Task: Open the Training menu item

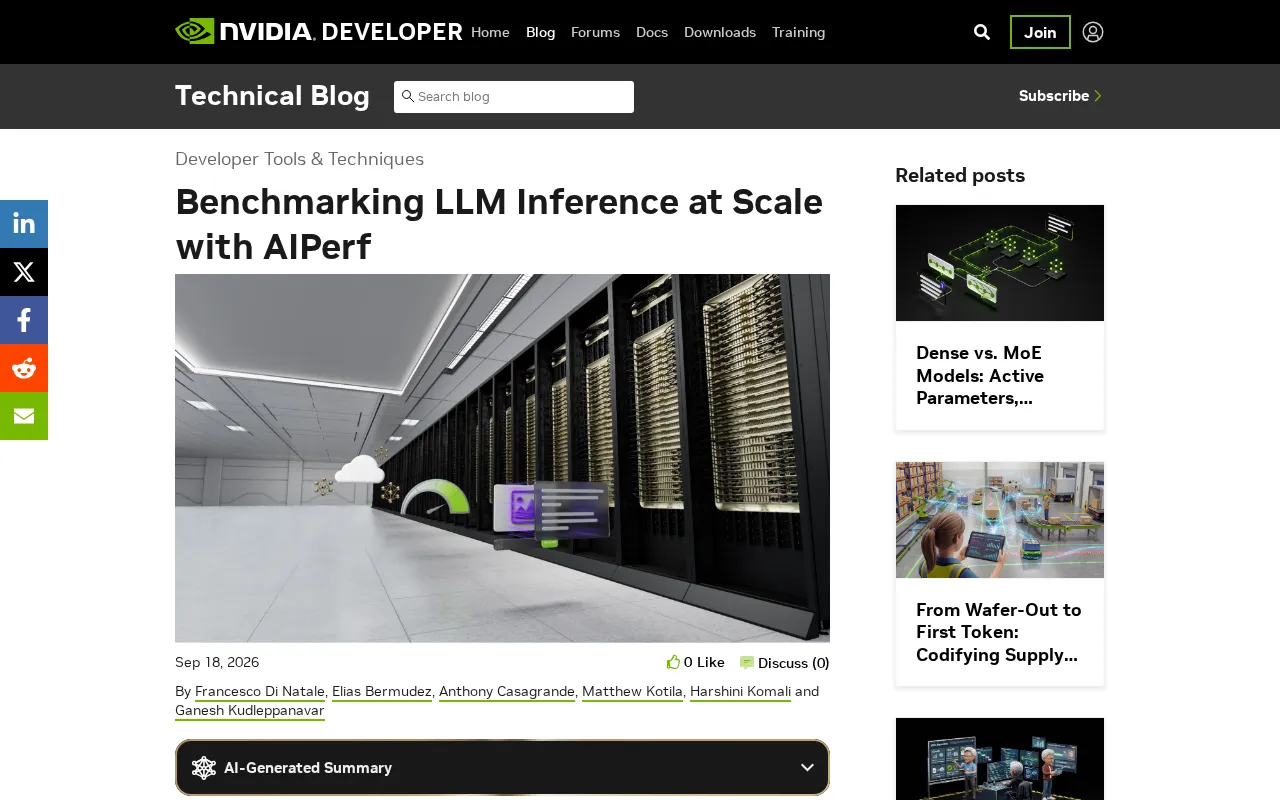Action: [798, 32]
